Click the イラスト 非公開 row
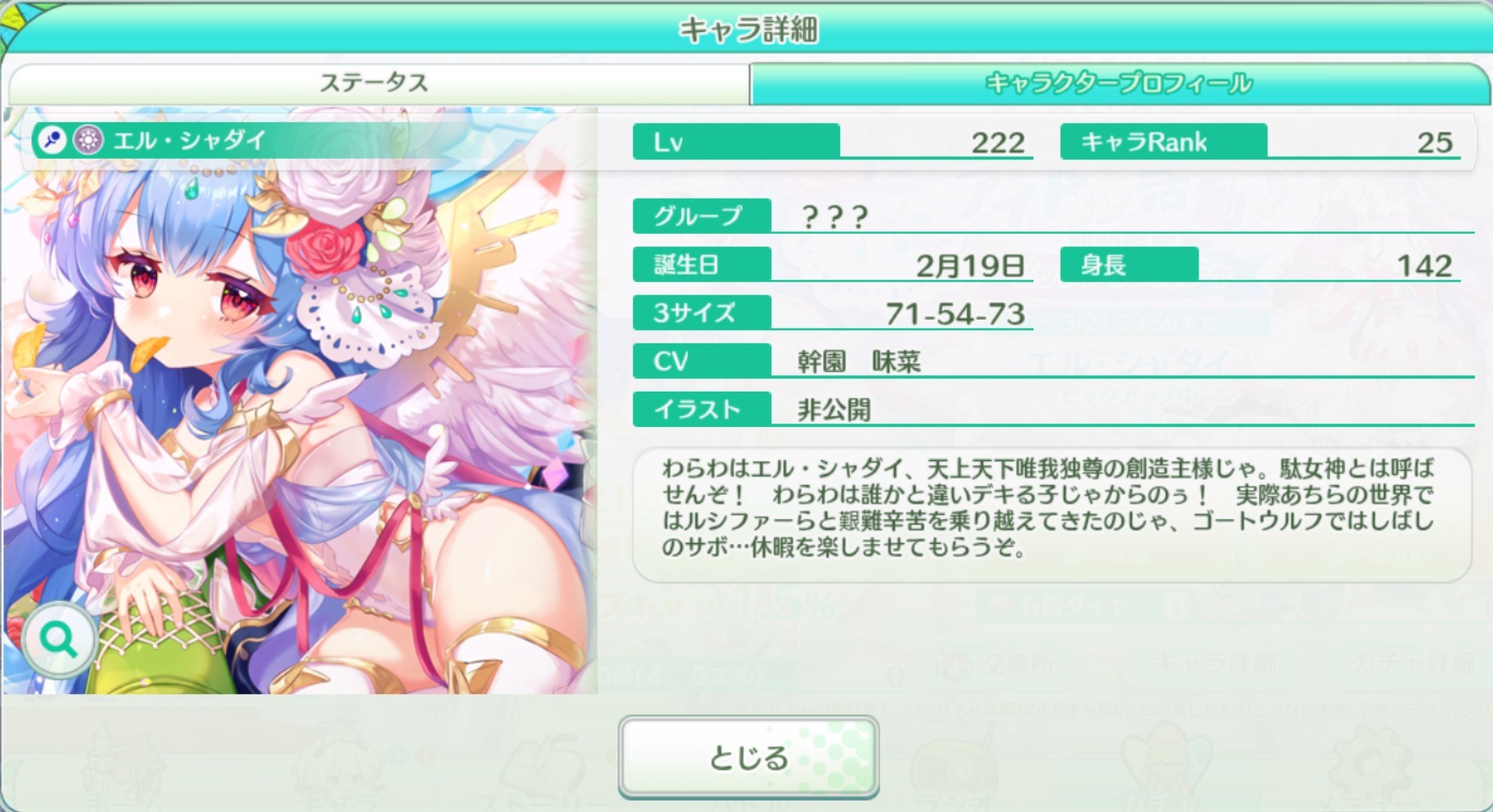This screenshot has height=812, width=1493. pyautogui.click(x=1054, y=409)
